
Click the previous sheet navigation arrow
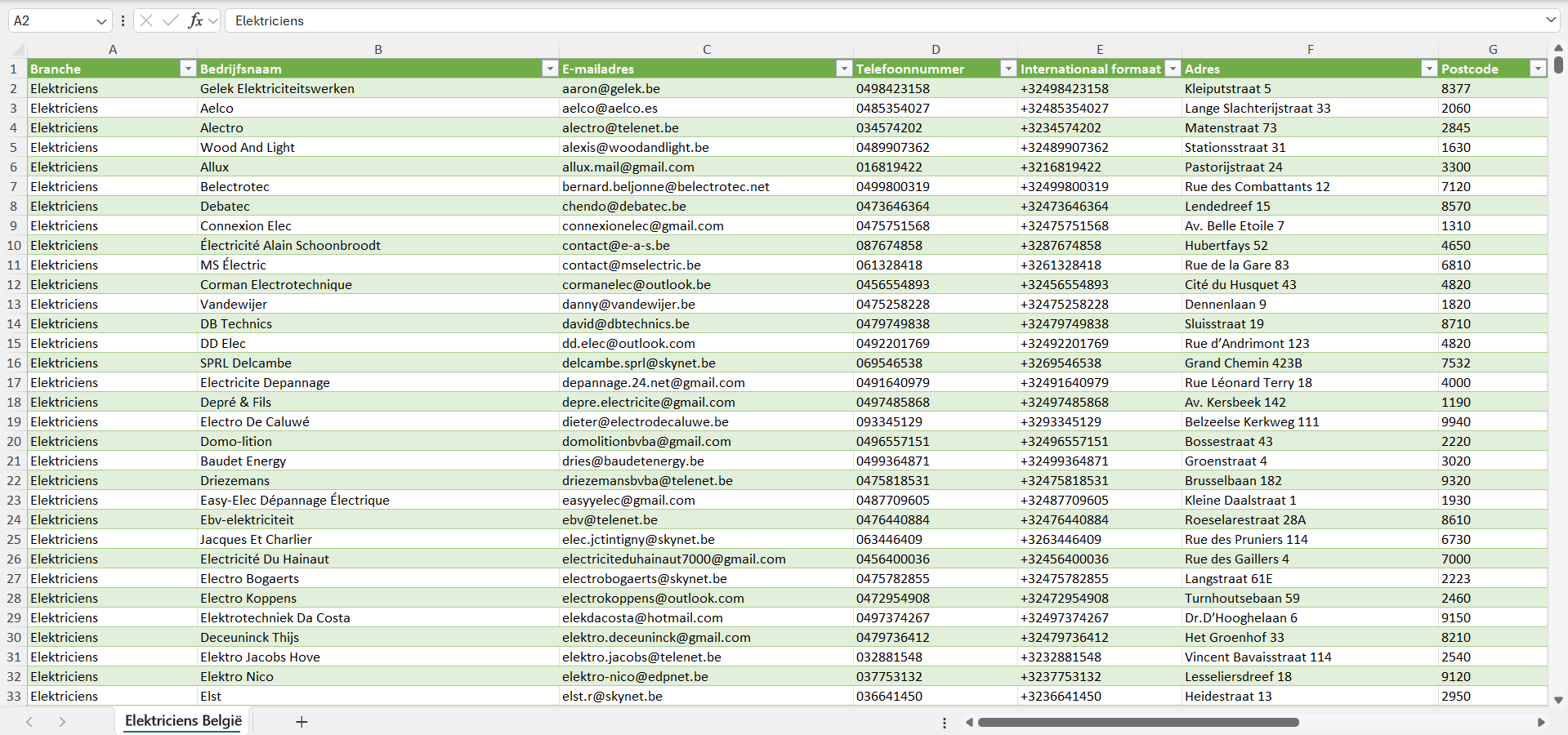(x=29, y=722)
